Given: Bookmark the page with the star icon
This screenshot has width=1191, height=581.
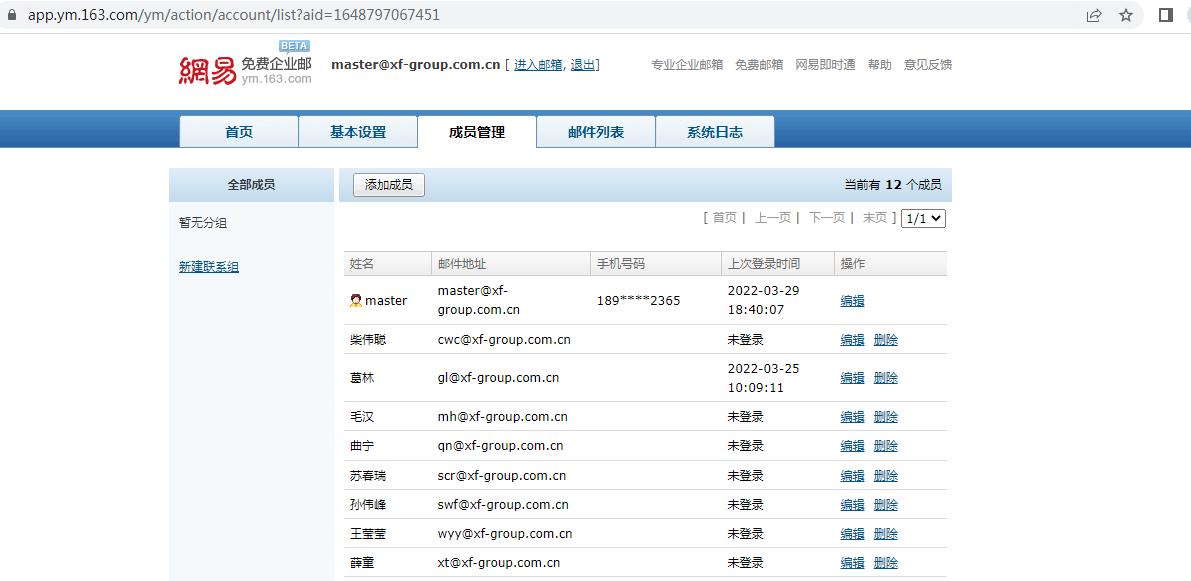Looking at the screenshot, I should point(1127,16).
